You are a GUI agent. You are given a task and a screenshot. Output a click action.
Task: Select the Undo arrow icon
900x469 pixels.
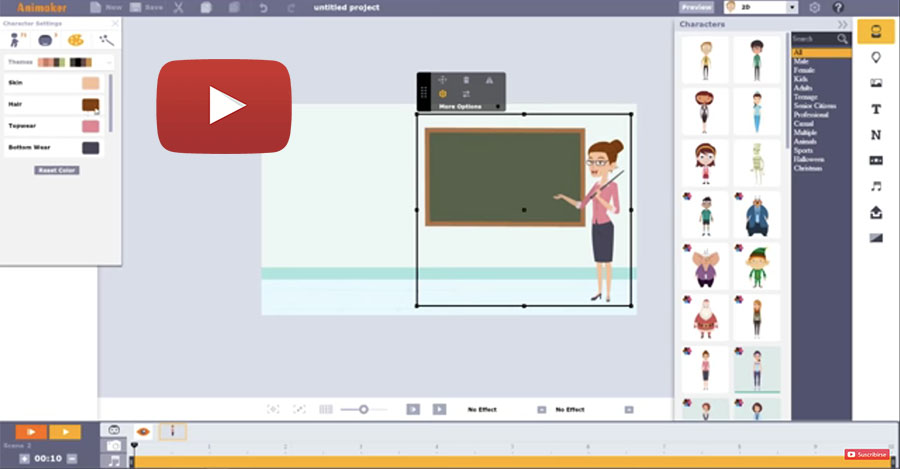click(x=263, y=8)
